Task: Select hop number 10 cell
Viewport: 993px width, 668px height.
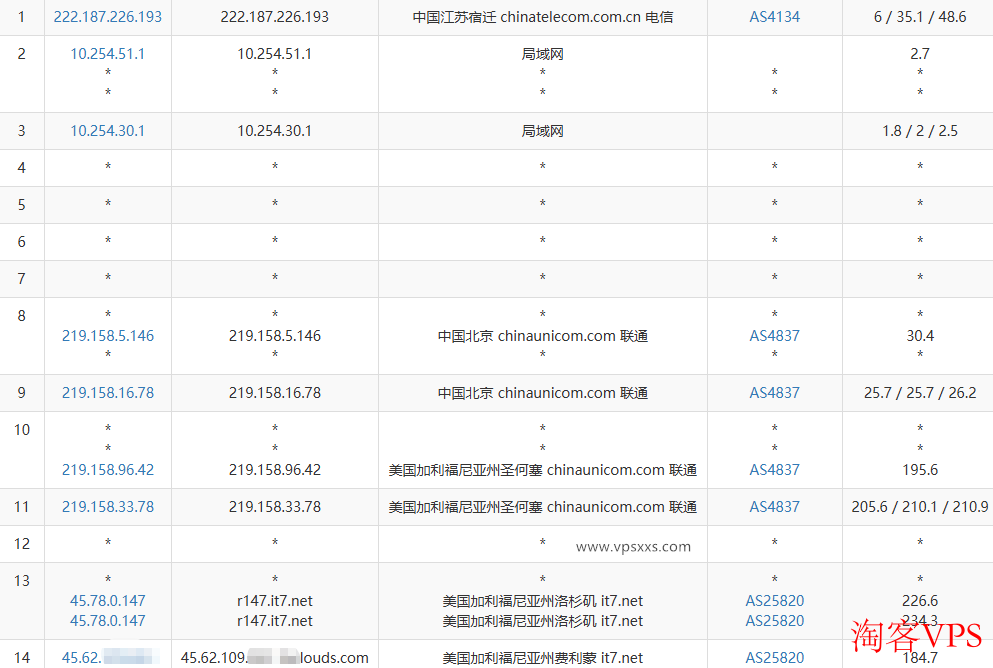Action: 22,450
